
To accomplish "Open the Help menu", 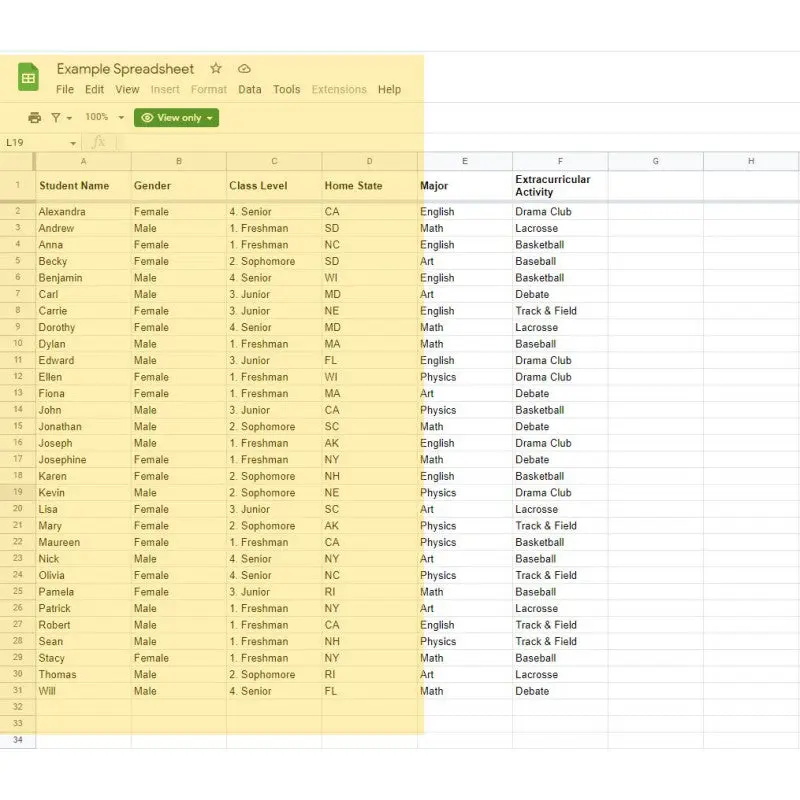I will [389, 90].
